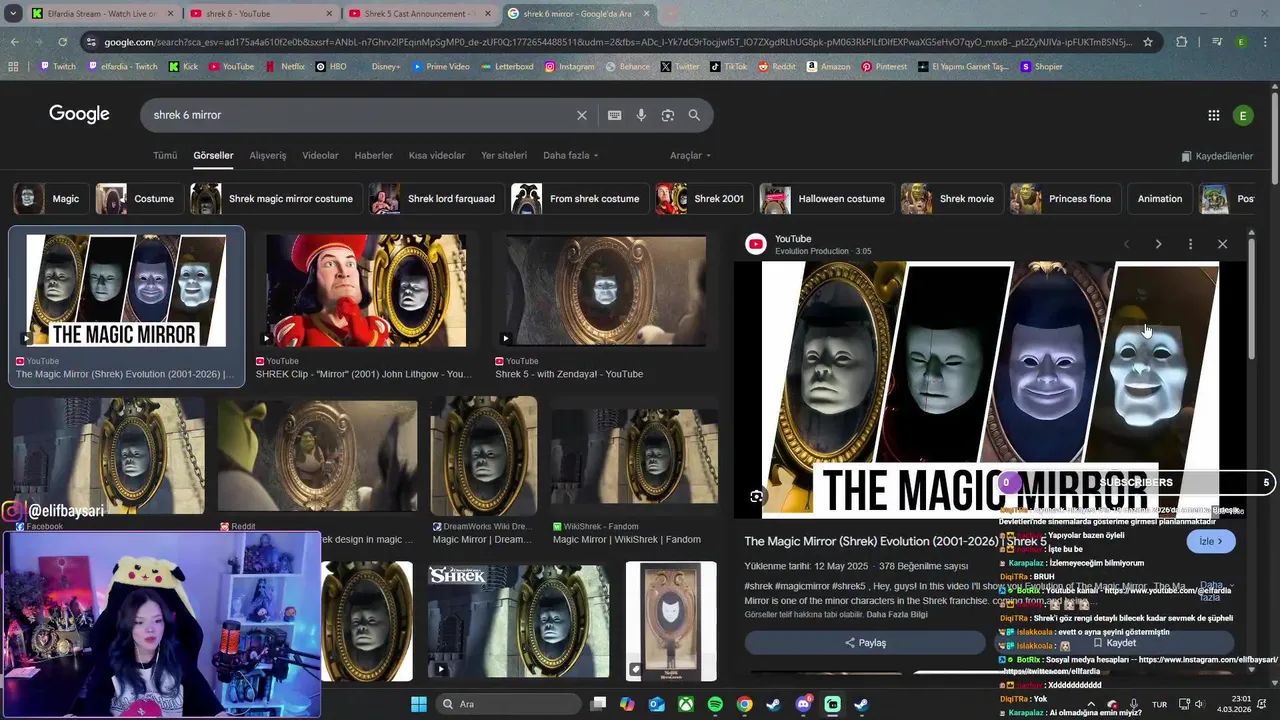
Task: Open Outlook from the taskbar
Action: (657, 704)
